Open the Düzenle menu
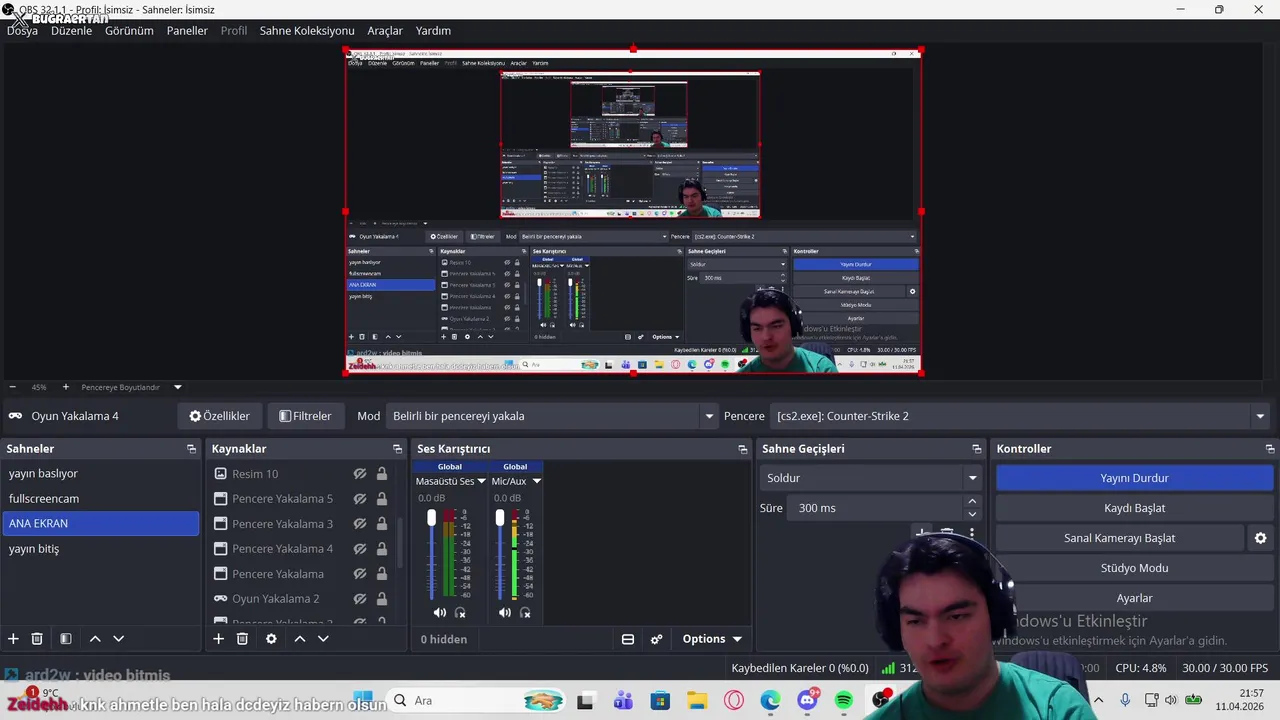Viewport: 1280px width, 720px height. (x=71, y=31)
